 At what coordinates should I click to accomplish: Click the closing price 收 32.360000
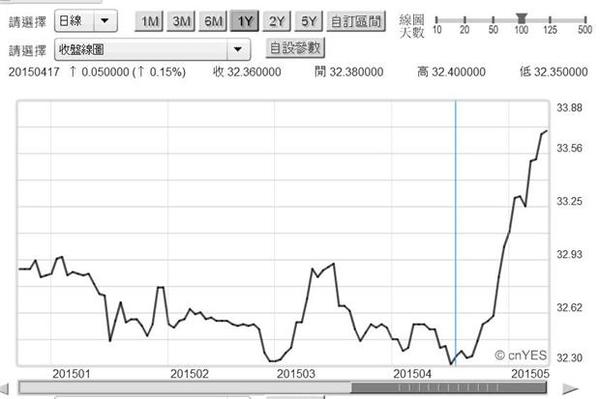coord(247,72)
